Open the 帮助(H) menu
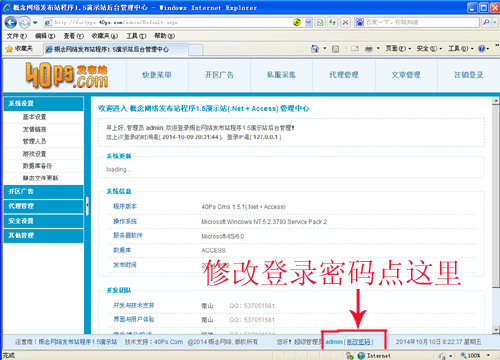Image resolution: width=500 pixels, height=360 pixels. pos(164,36)
